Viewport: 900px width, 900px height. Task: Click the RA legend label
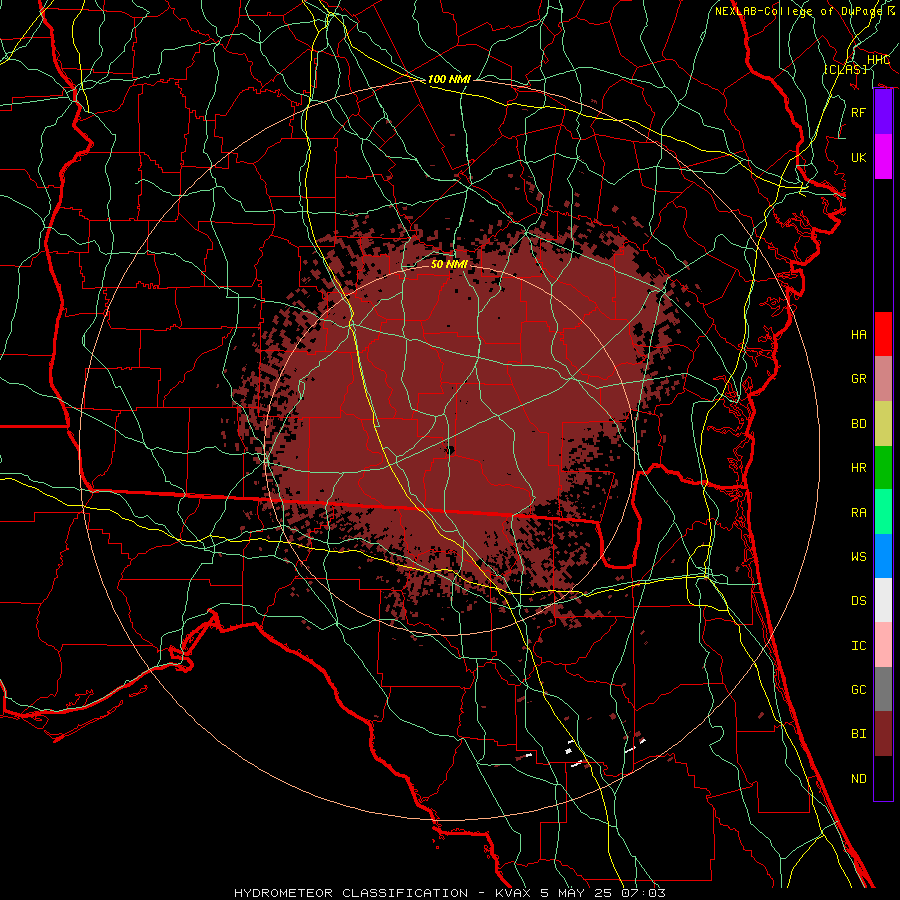tap(859, 513)
